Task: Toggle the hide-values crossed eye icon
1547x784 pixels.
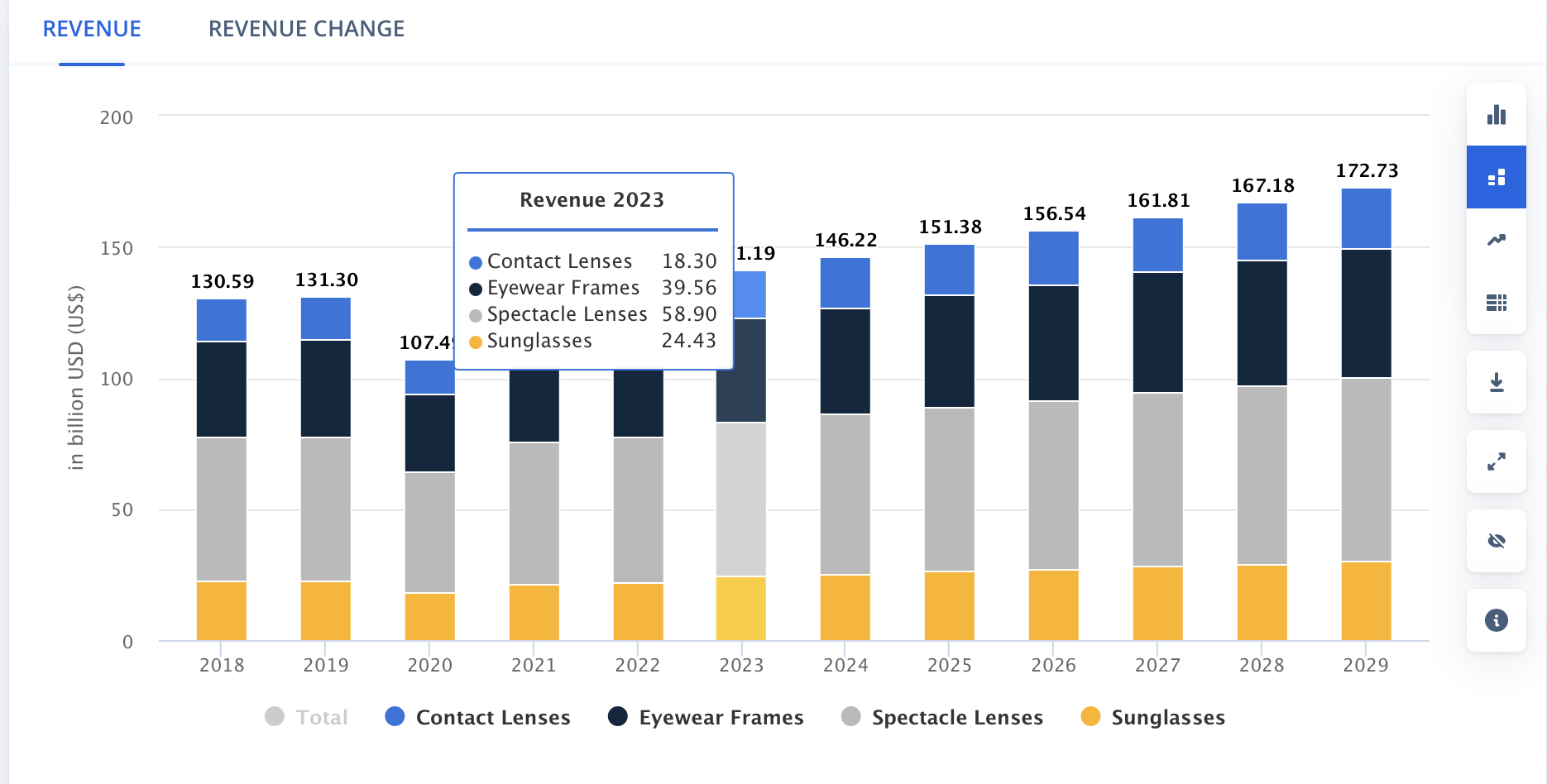Action: coord(1496,541)
